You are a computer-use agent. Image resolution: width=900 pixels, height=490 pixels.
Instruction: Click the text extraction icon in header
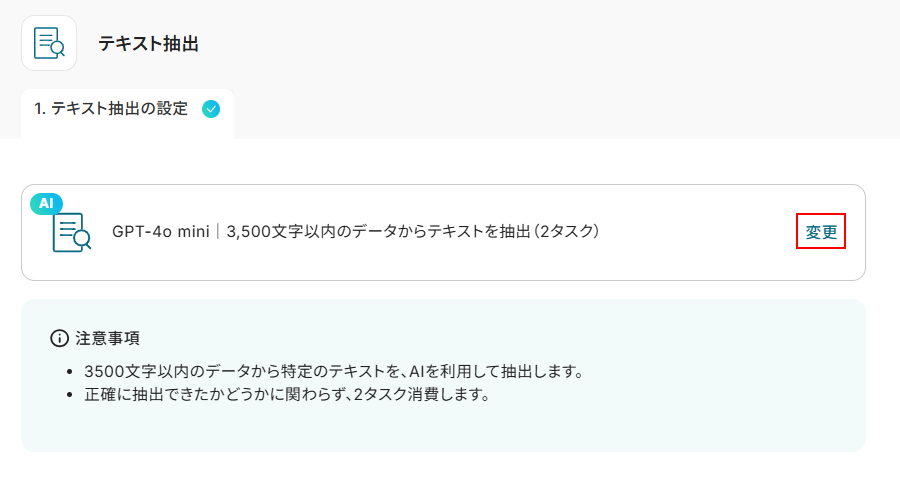point(49,43)
